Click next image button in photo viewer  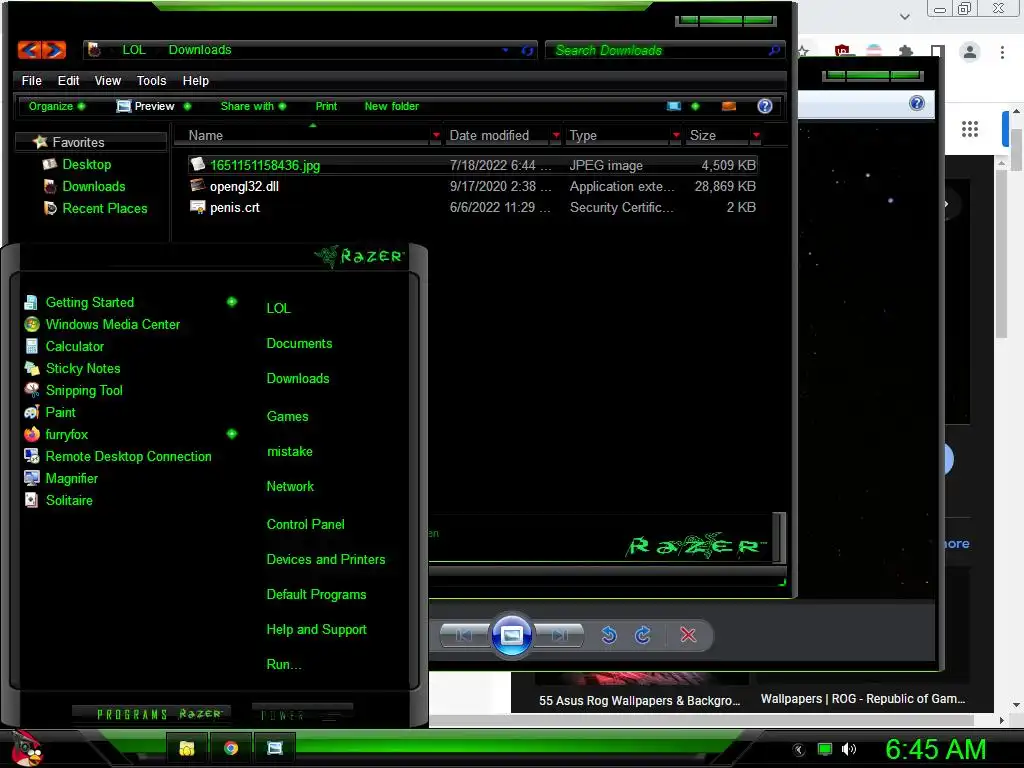pos(559,635)
